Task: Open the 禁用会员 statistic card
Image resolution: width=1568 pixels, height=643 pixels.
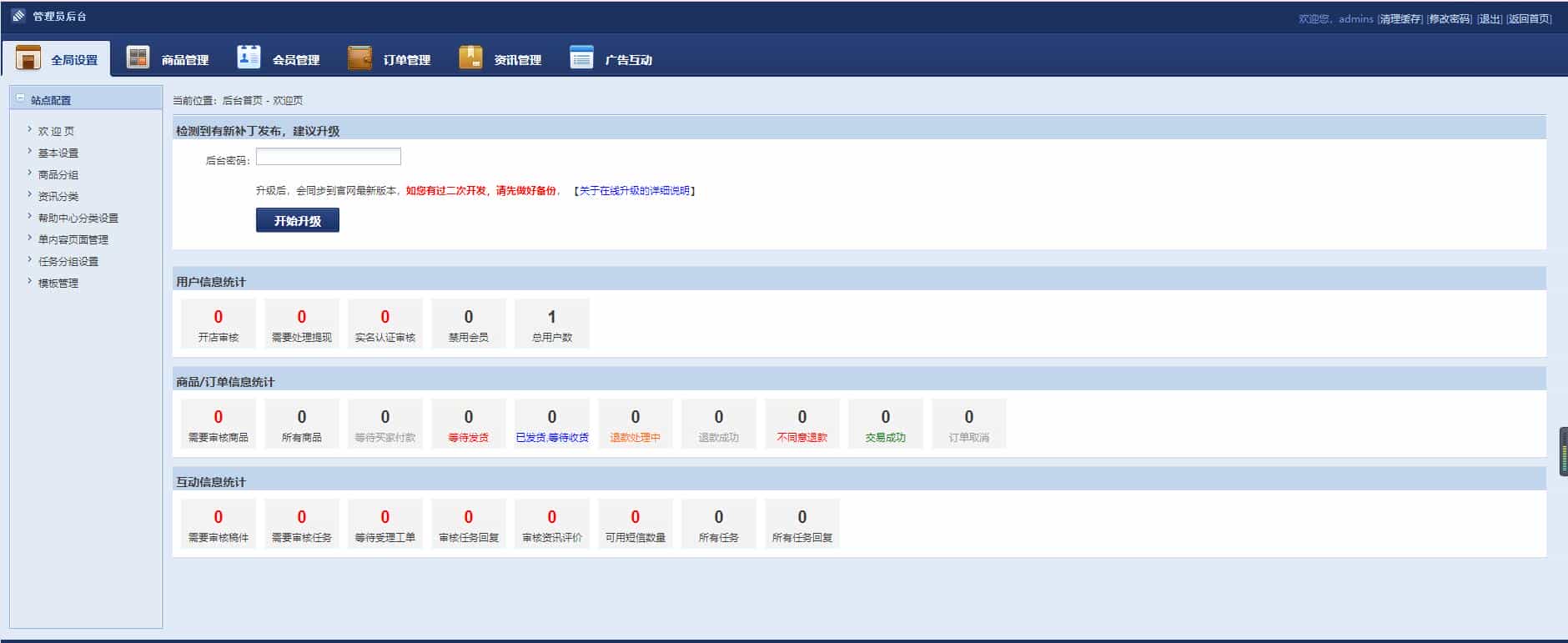Action: click(x=469, y=324)
